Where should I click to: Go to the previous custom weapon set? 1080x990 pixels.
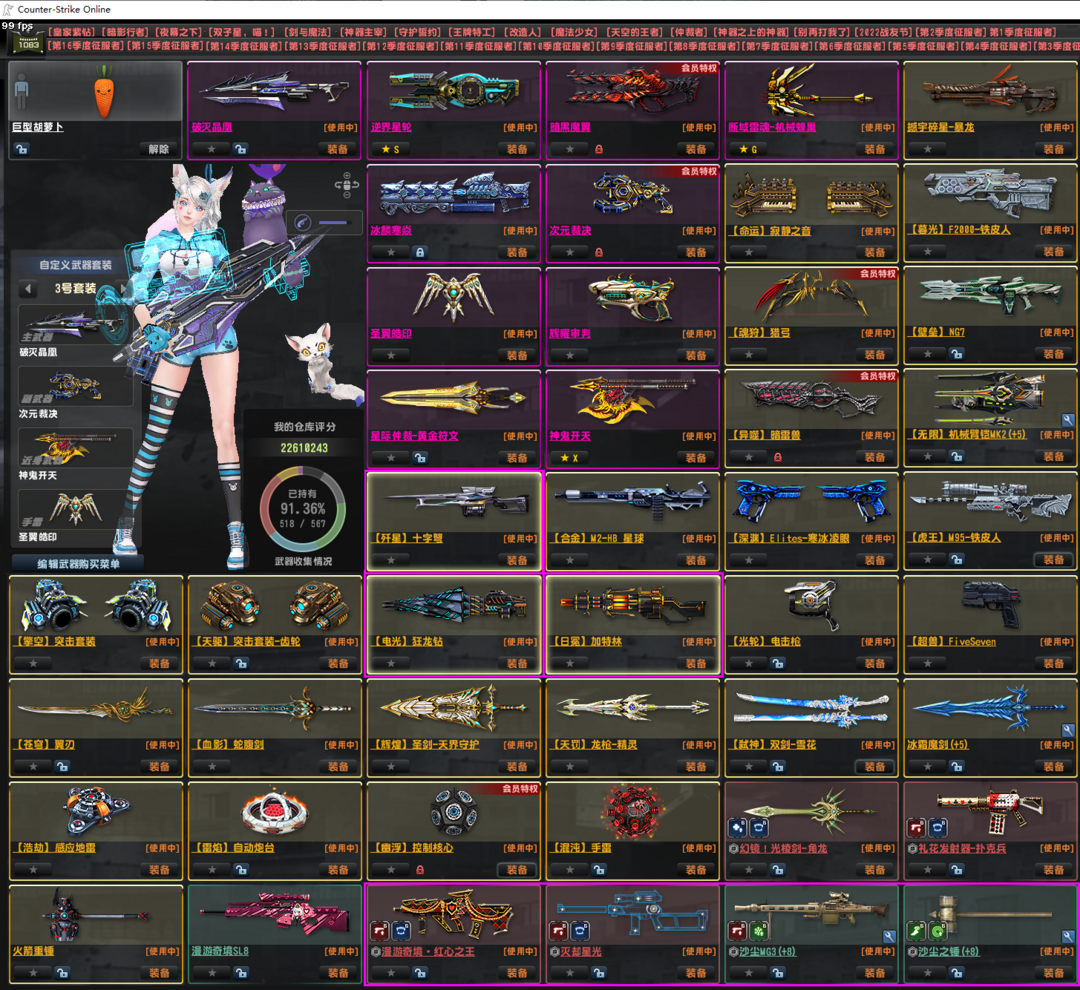click(28, 289)
